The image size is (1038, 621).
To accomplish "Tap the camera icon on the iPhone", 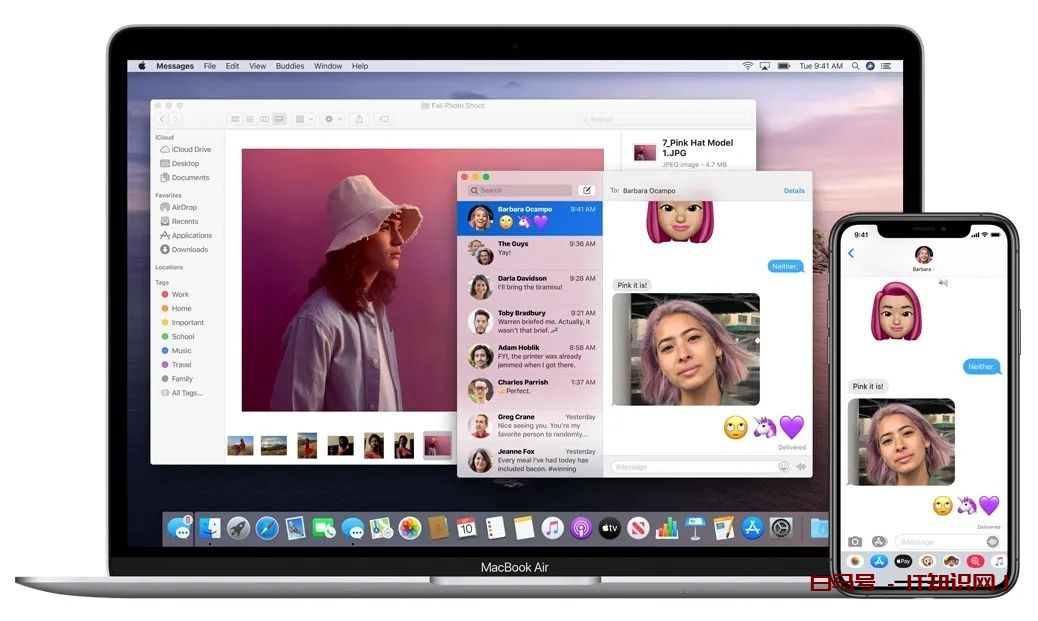I will pyautogui.click(x=855, y=541).
